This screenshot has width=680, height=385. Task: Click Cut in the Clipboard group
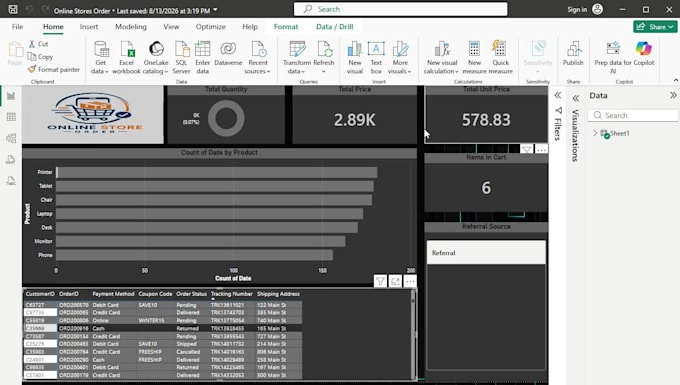click(39, 44)
